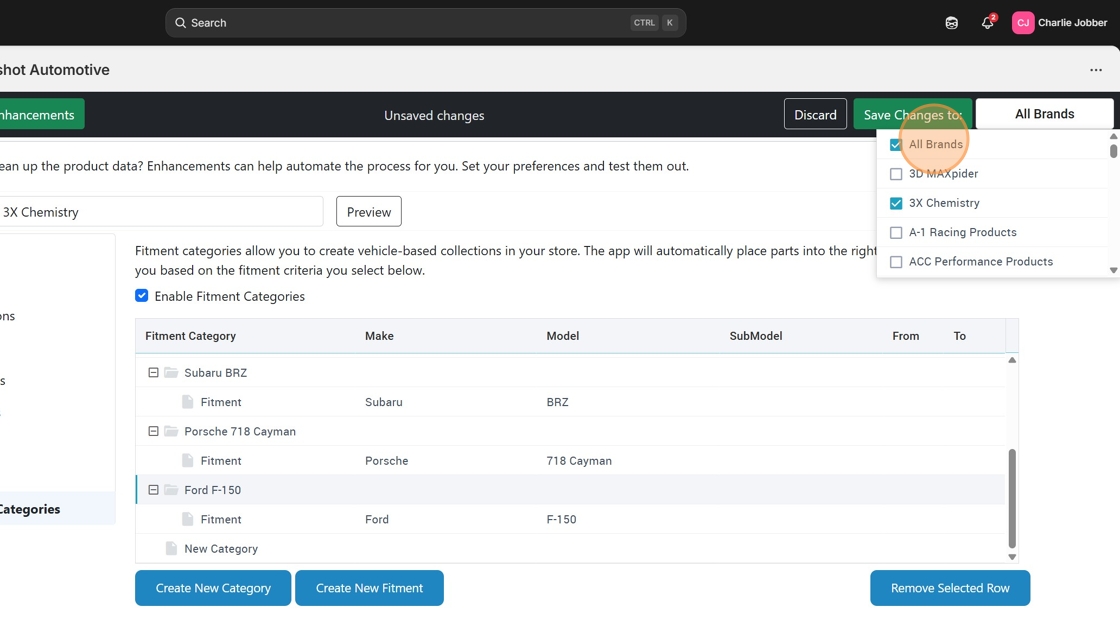This screenshot has width=1120, height=626.
Task: Click the fitment table scrollbar thumb
Action: click(1011, 498)
